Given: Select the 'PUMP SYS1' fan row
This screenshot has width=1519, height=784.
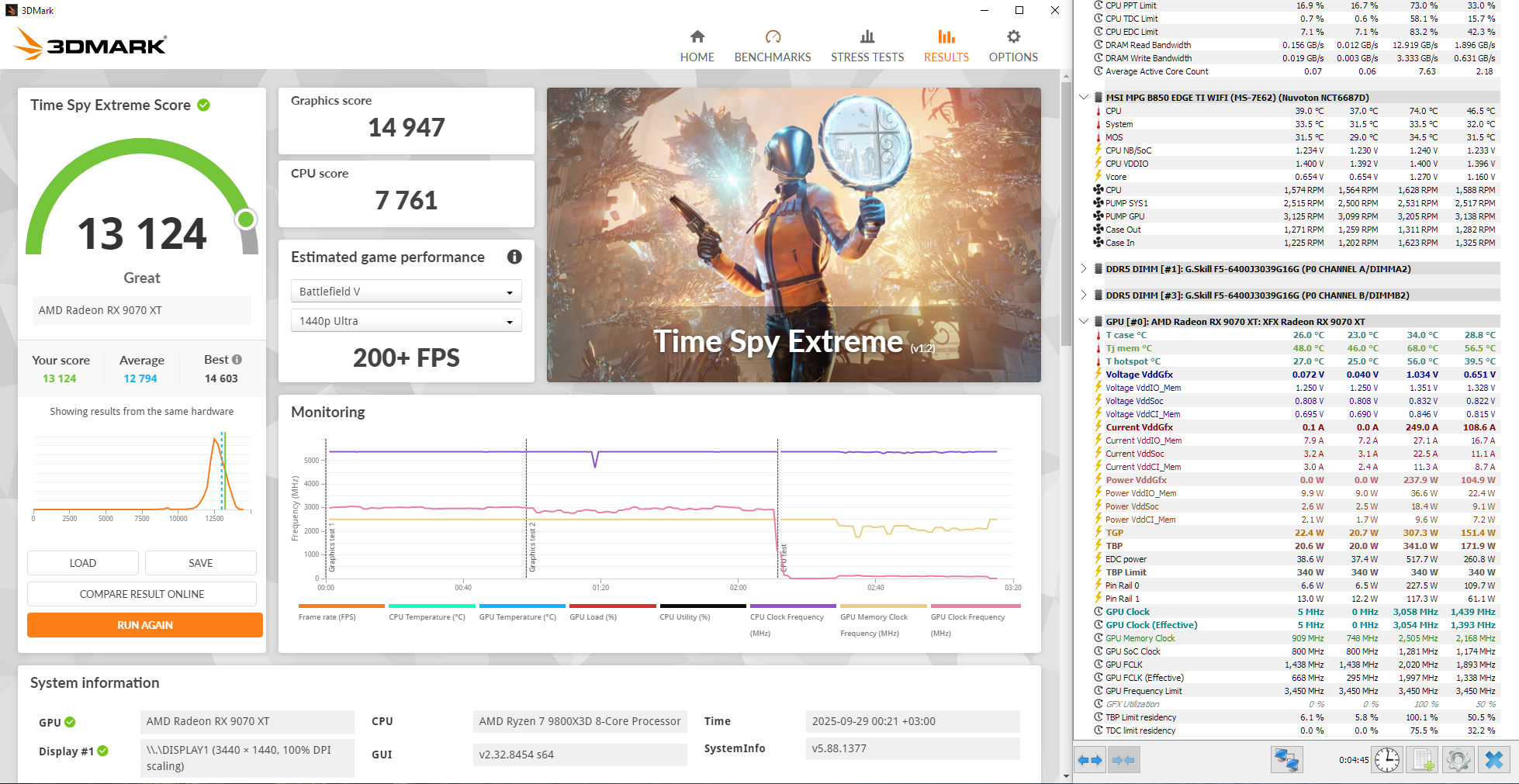Looking at the screenshot, I should tap(1296, 203).
